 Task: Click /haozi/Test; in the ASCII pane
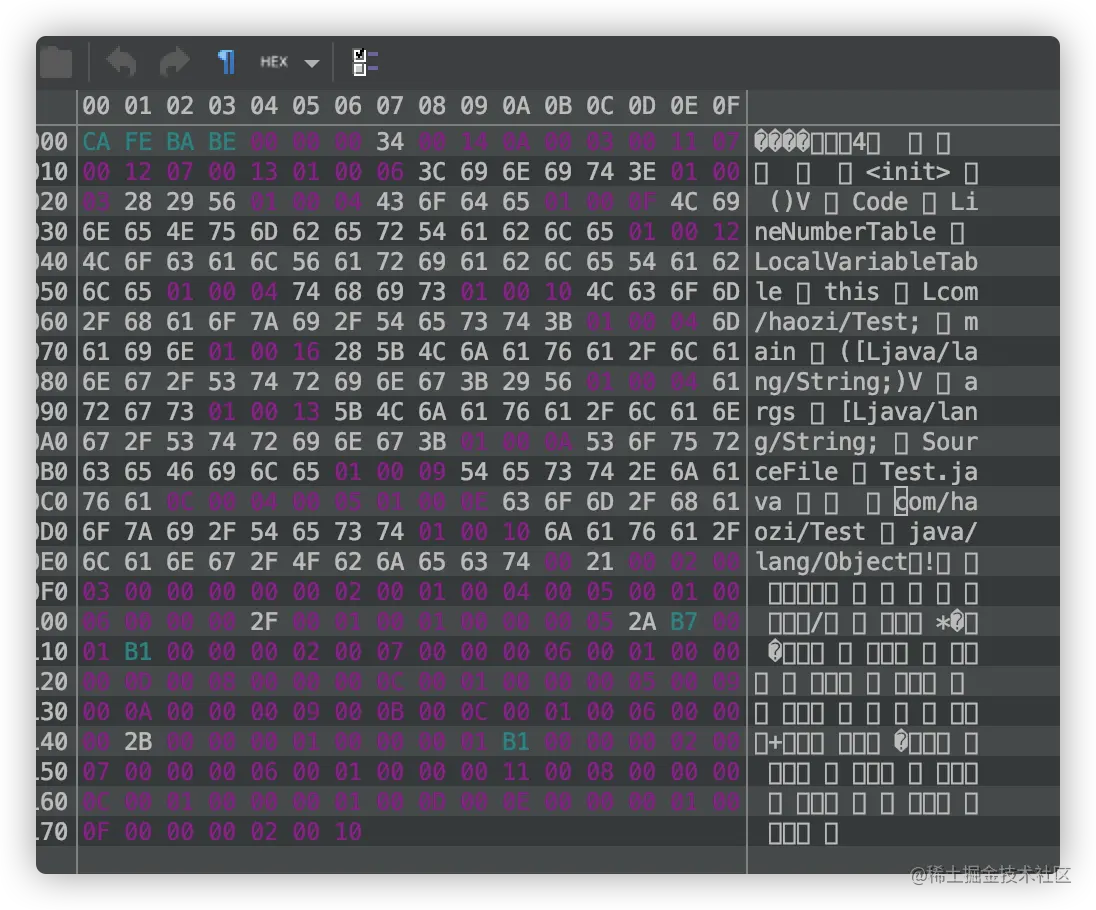837,322
